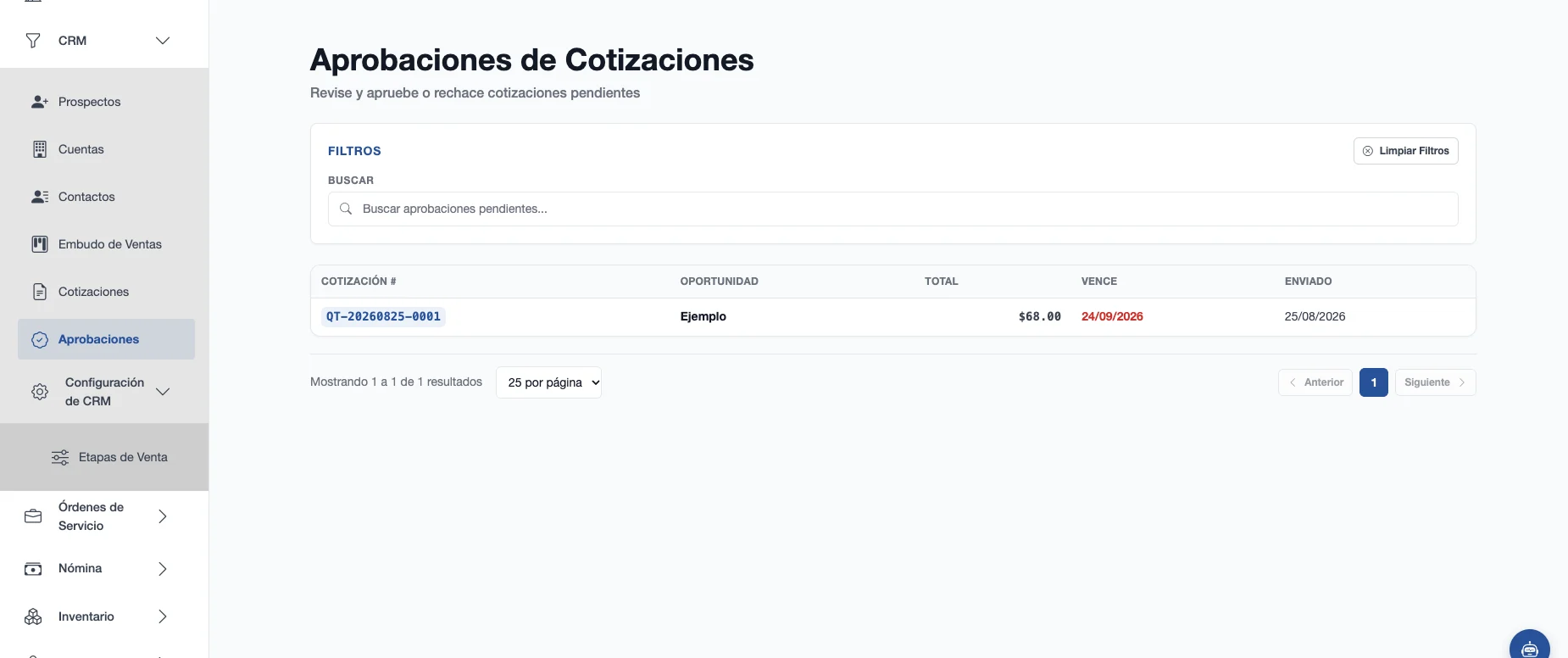The height and width of the screenshot is (658, 1568).
Task: Select page 1 in pagination
Action: [x=1374, y=382]
